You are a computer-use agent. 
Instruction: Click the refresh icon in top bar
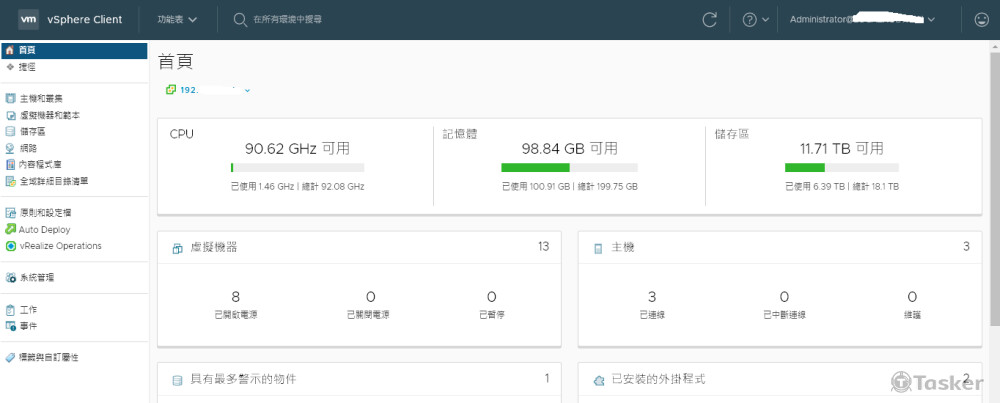click(710, 19)
